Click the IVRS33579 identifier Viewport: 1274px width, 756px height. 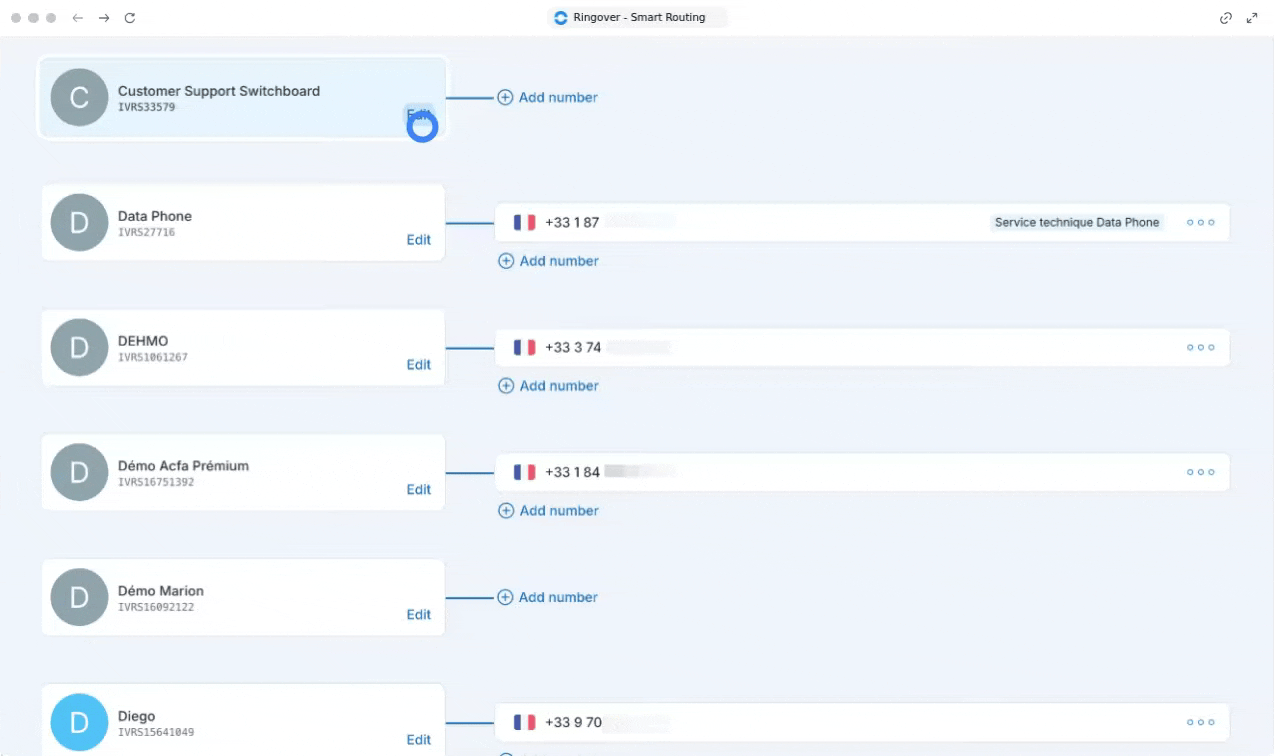(x=147, y=107)
